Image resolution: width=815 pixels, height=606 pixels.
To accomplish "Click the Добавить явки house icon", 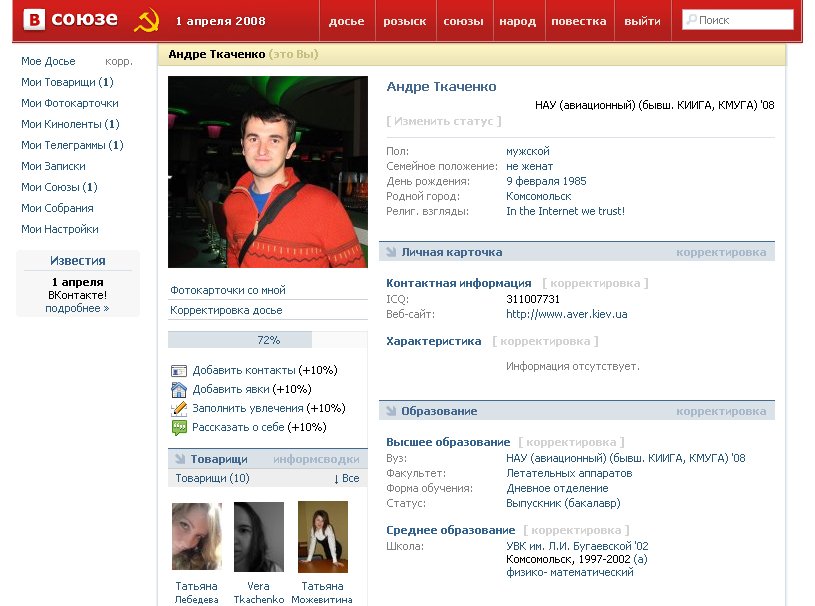I will point(179,390).
